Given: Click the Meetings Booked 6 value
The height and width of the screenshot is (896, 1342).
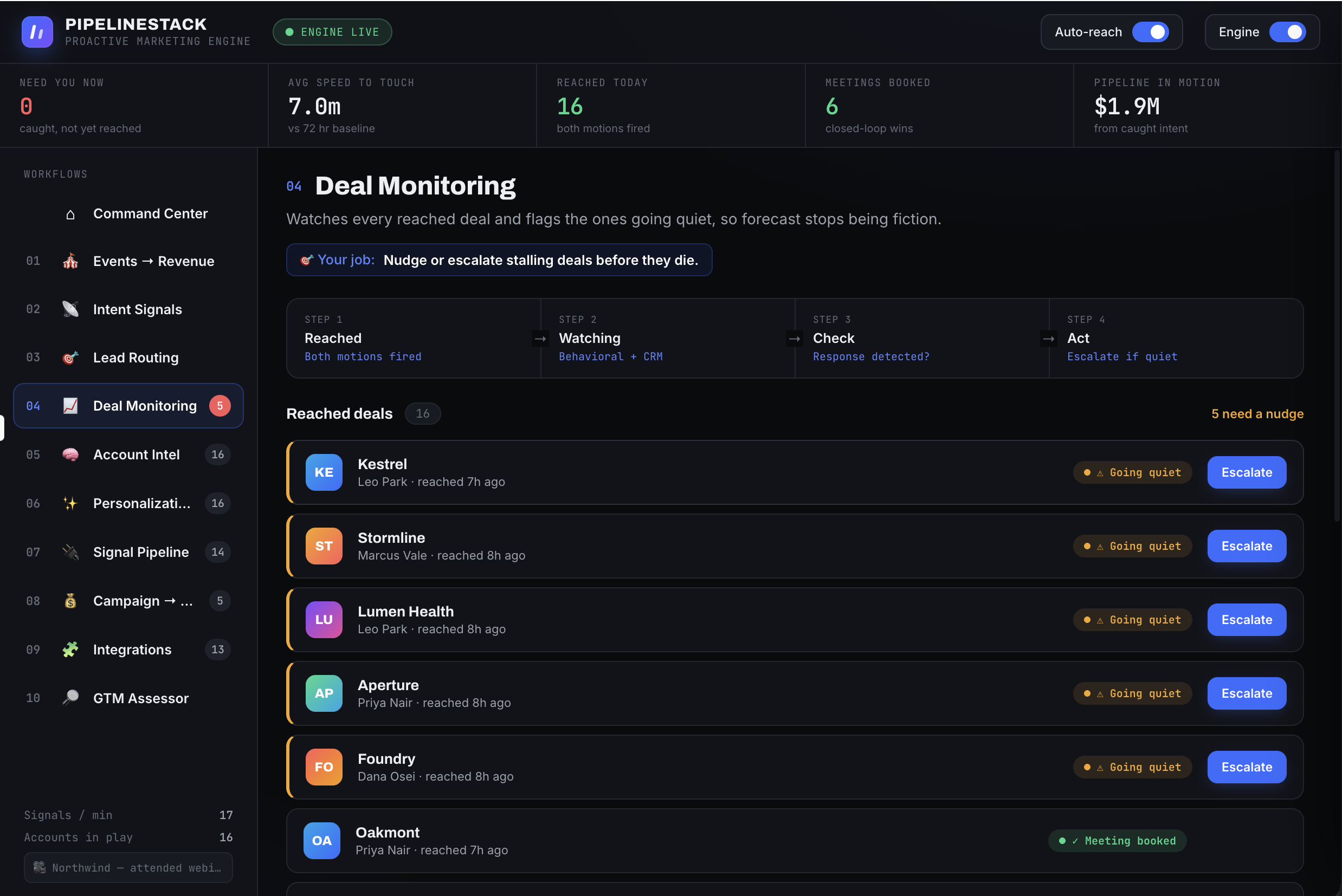Looking at the screenshot, I should [832, 106].
